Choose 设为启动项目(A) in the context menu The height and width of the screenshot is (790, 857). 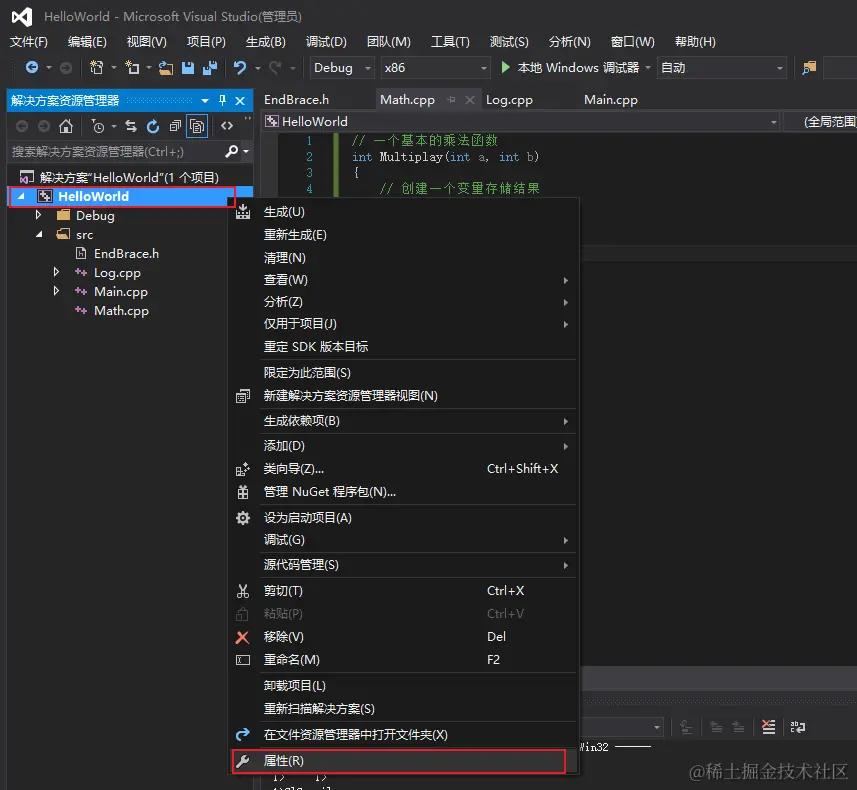[403, 518]
